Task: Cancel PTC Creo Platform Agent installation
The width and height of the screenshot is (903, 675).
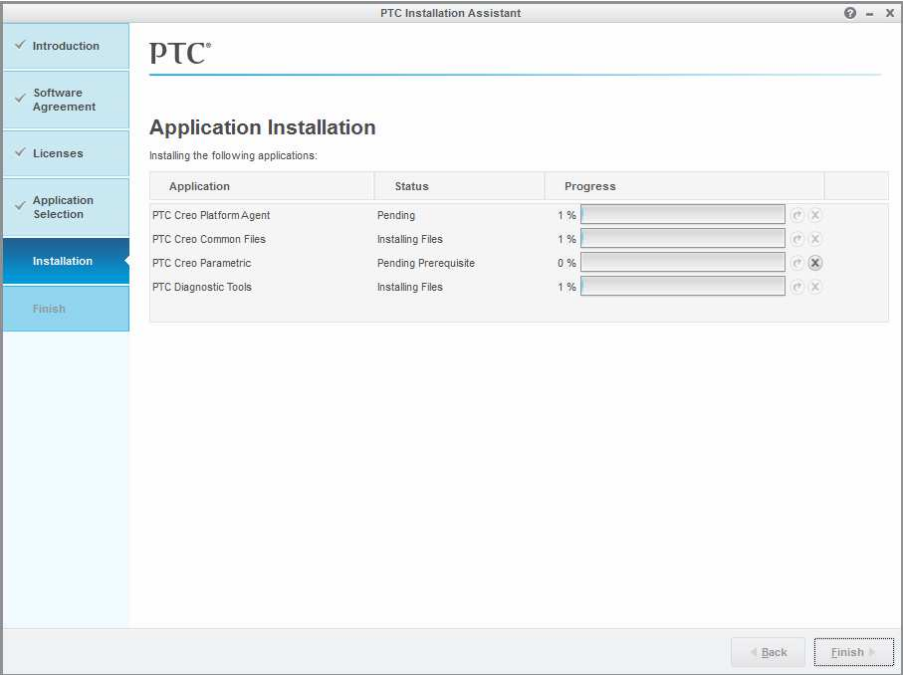Action: 815,215
